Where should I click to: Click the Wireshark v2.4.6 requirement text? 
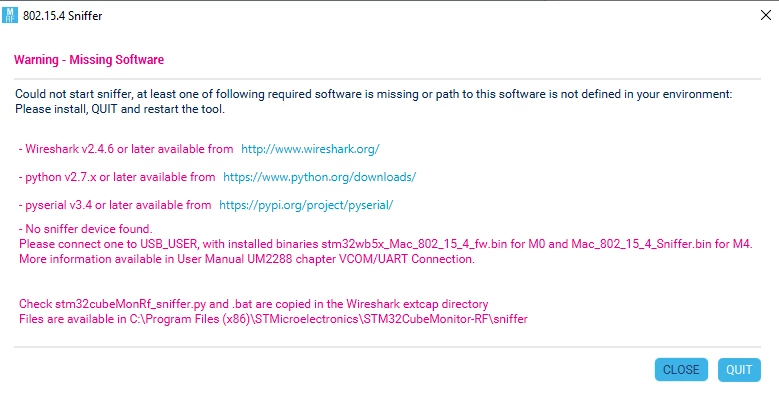point(126,149)
